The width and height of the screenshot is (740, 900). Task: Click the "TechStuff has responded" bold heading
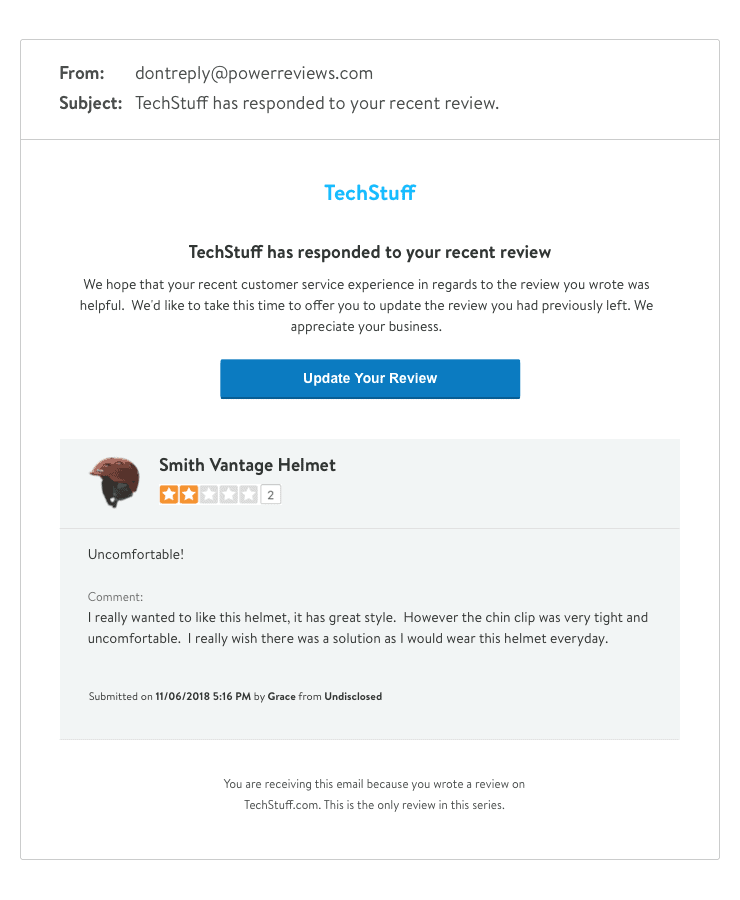point(370,252)
